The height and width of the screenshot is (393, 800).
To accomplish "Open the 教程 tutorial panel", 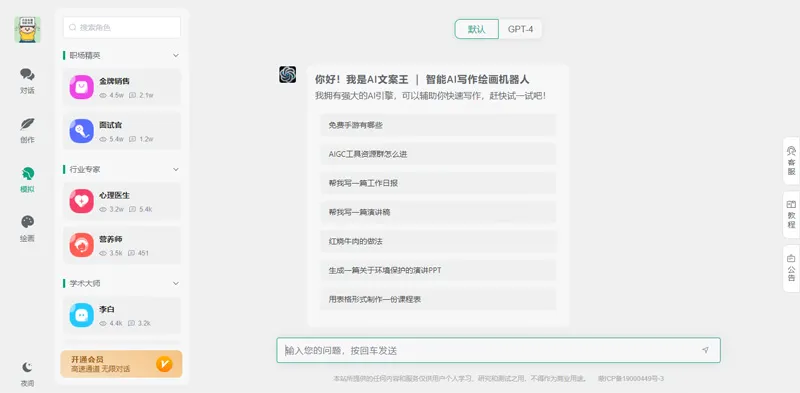I will coord(791,215).
